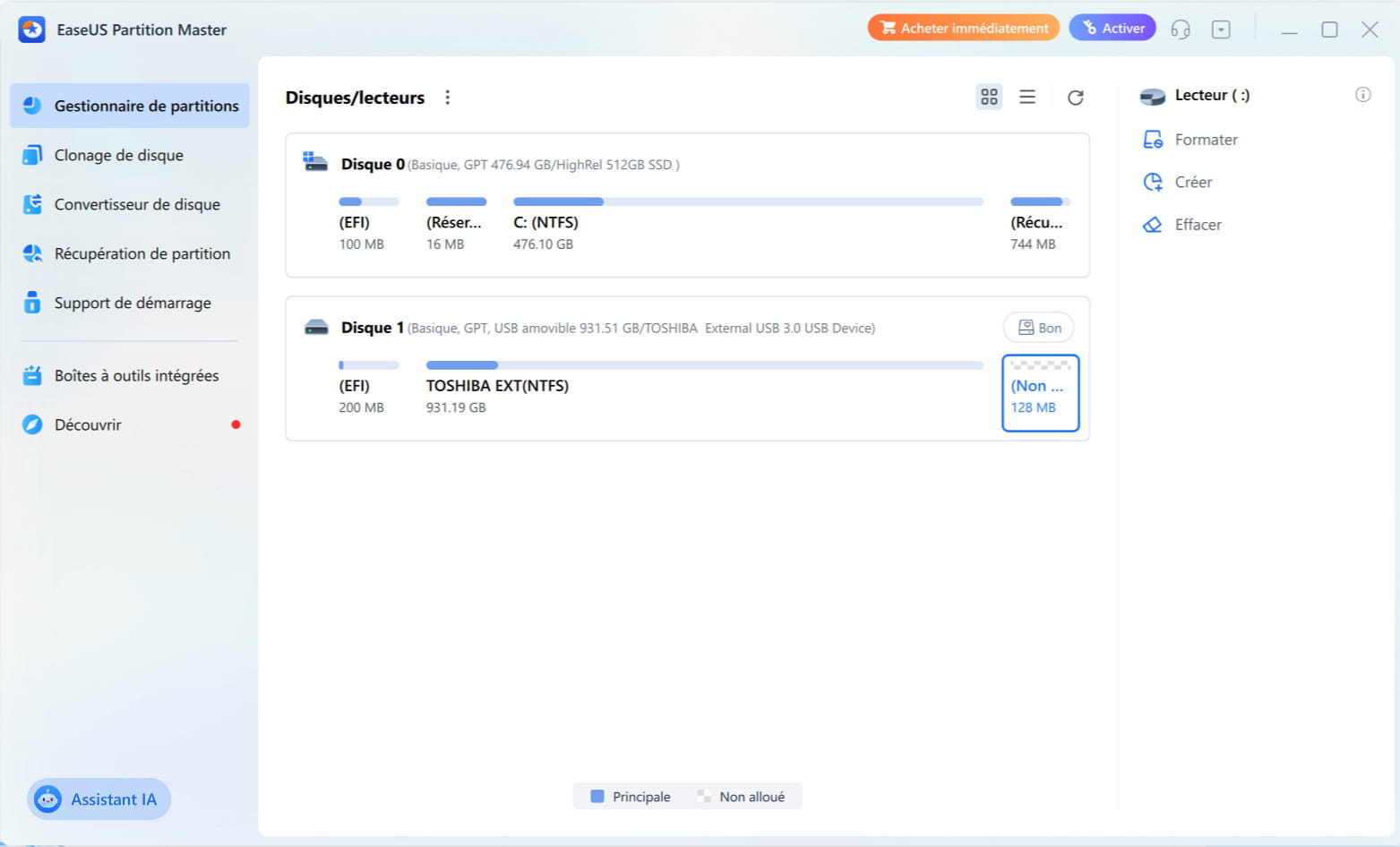
Task: Open the customer support headset icon
Action: click(x=1181, y=30)
